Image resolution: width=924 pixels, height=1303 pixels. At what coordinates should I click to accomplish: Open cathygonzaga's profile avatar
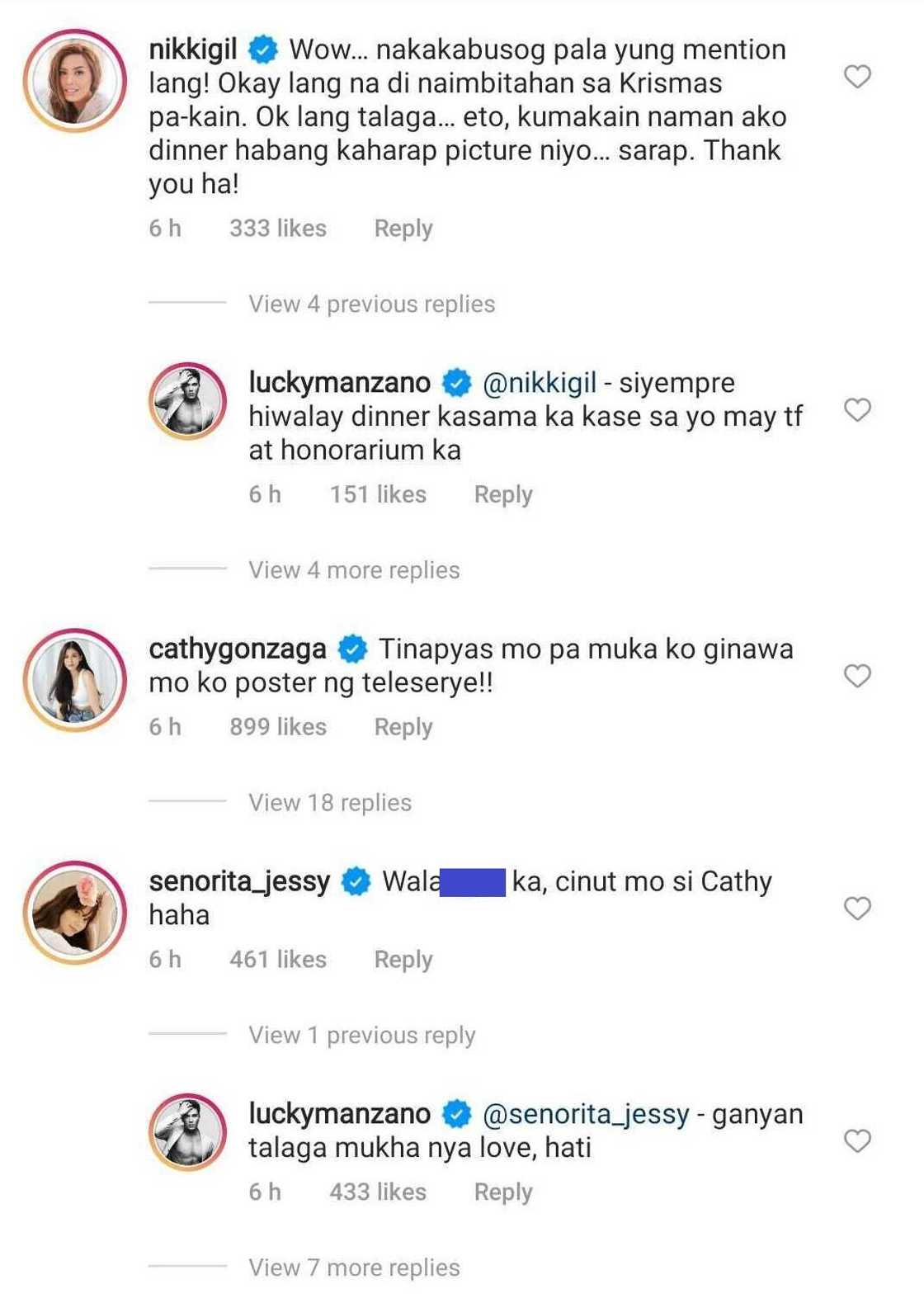pyautogui.click(x=75, y=681)
